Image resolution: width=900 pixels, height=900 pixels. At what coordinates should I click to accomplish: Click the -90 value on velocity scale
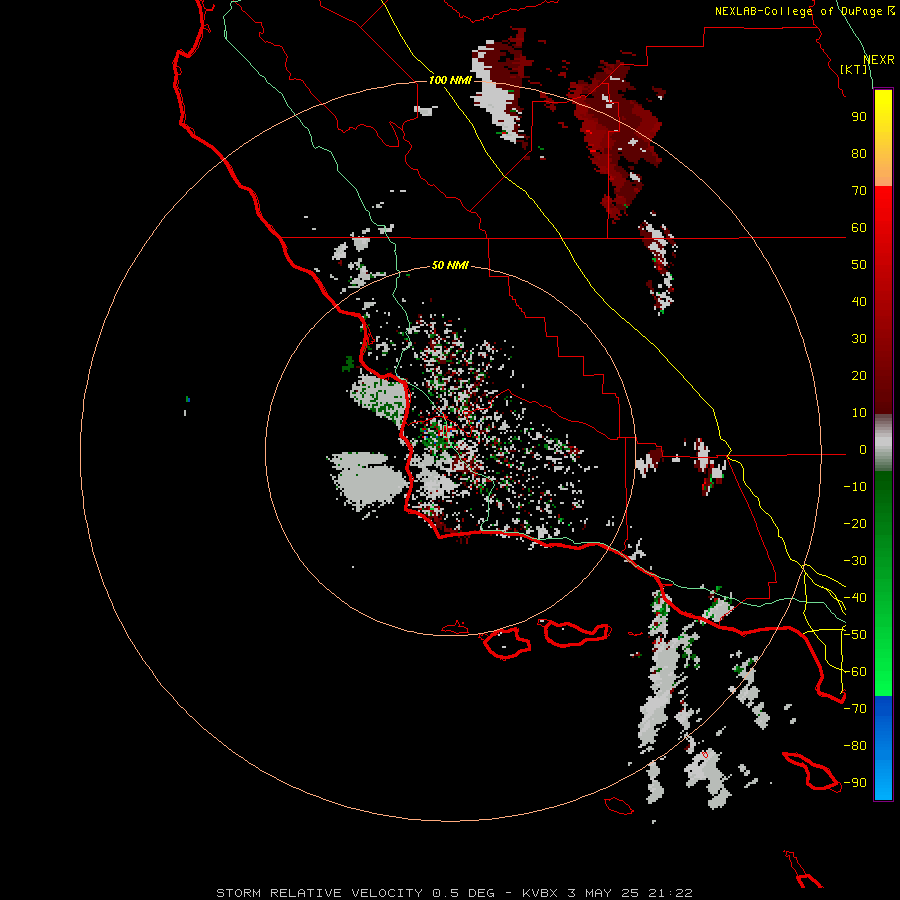click(855, 783)
